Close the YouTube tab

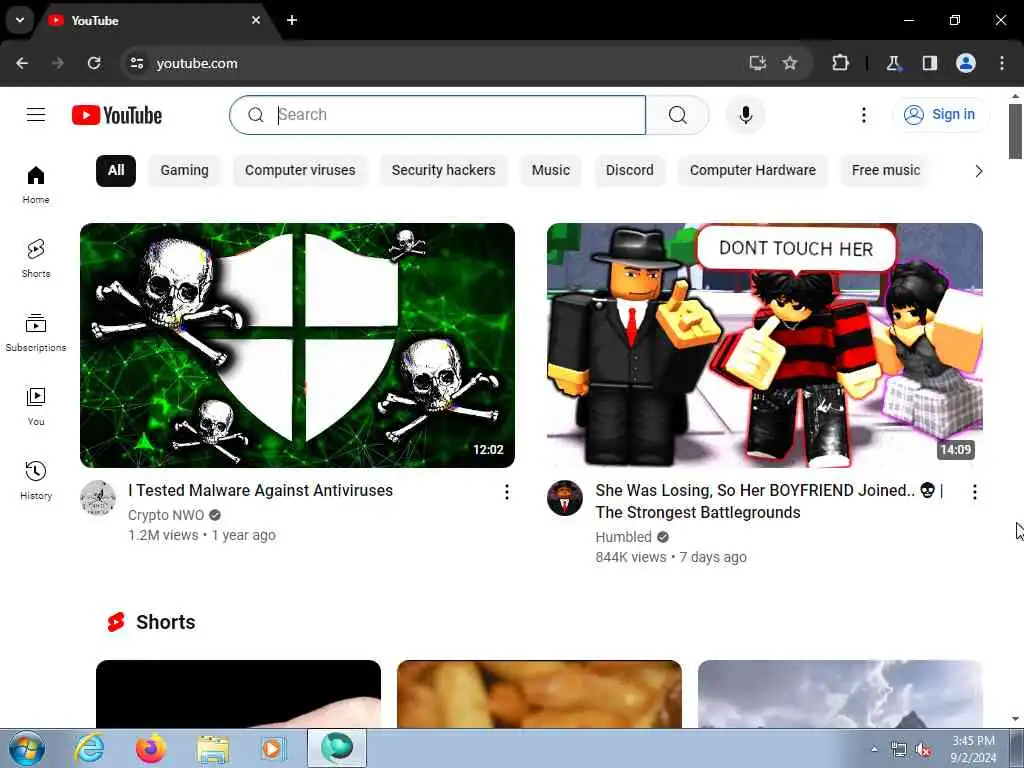(256, 20)
